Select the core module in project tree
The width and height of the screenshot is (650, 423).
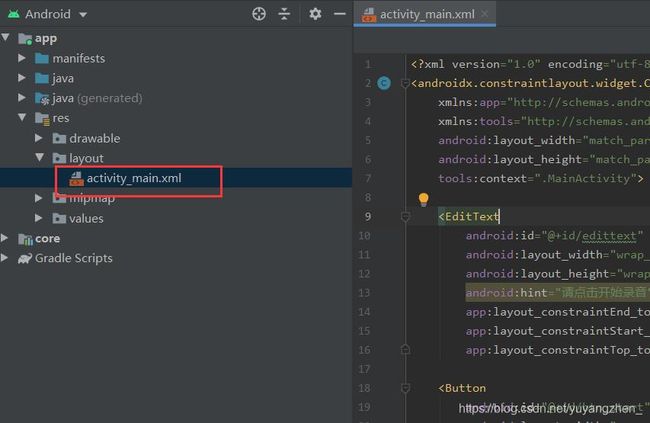coord(47,238)
